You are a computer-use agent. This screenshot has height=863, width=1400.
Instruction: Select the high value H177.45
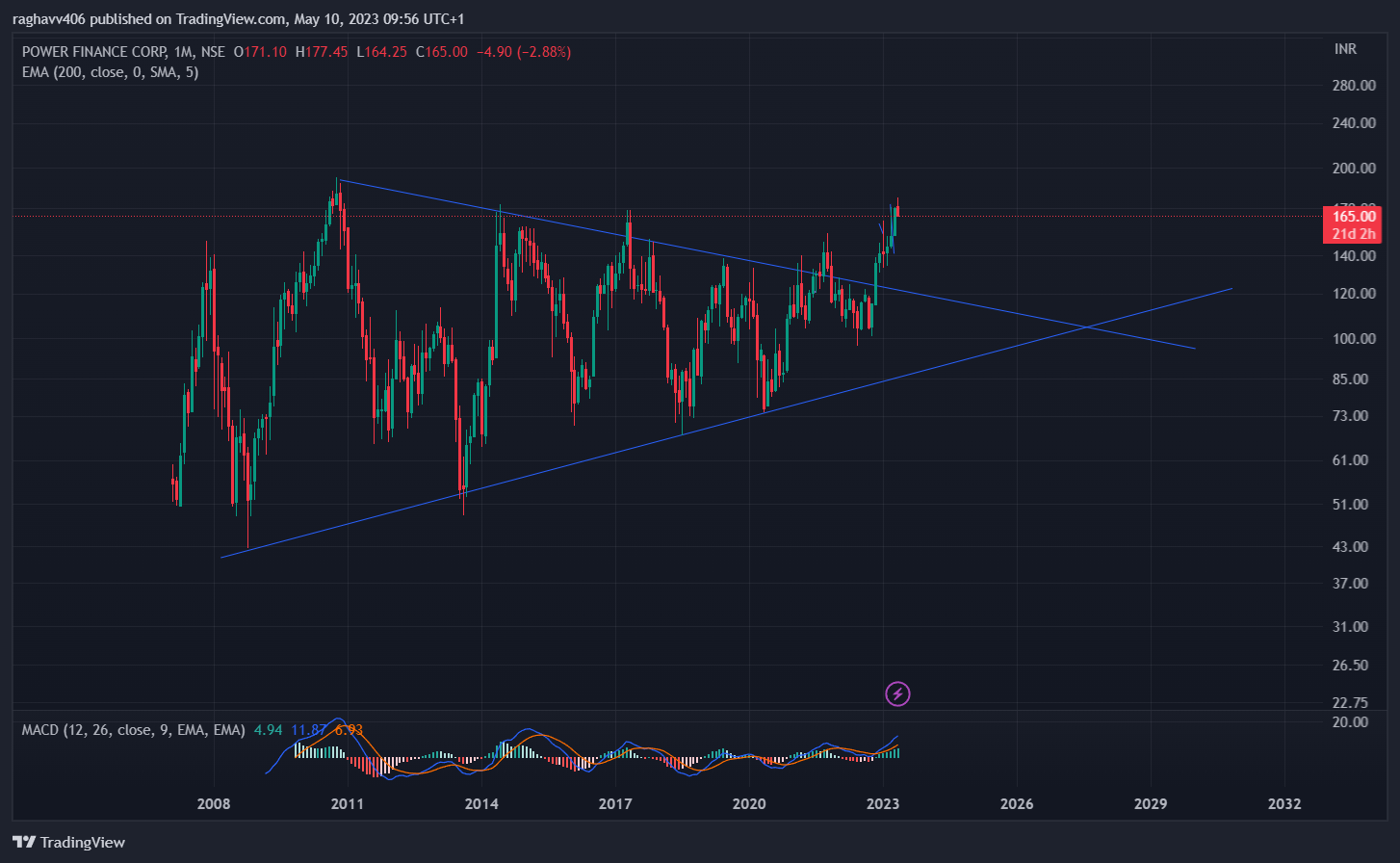click(322, 51)
